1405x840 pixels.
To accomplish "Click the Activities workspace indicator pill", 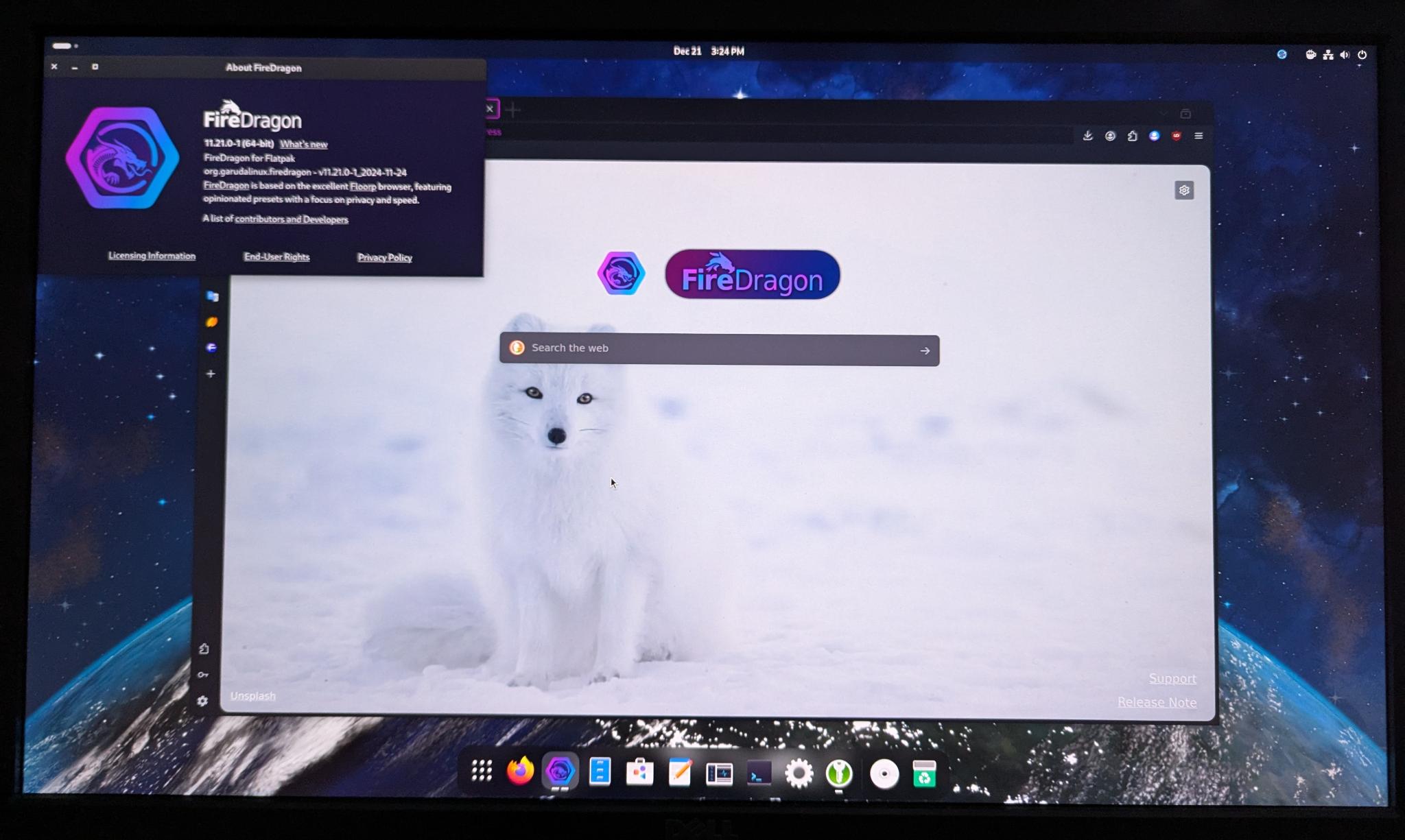I will coord(65,46).
